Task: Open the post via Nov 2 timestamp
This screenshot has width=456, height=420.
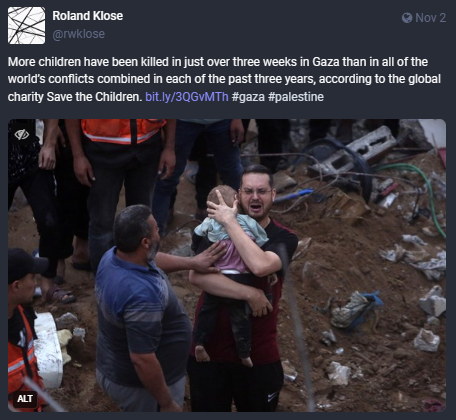Action: pyautogui.click(x=430, y=18)
